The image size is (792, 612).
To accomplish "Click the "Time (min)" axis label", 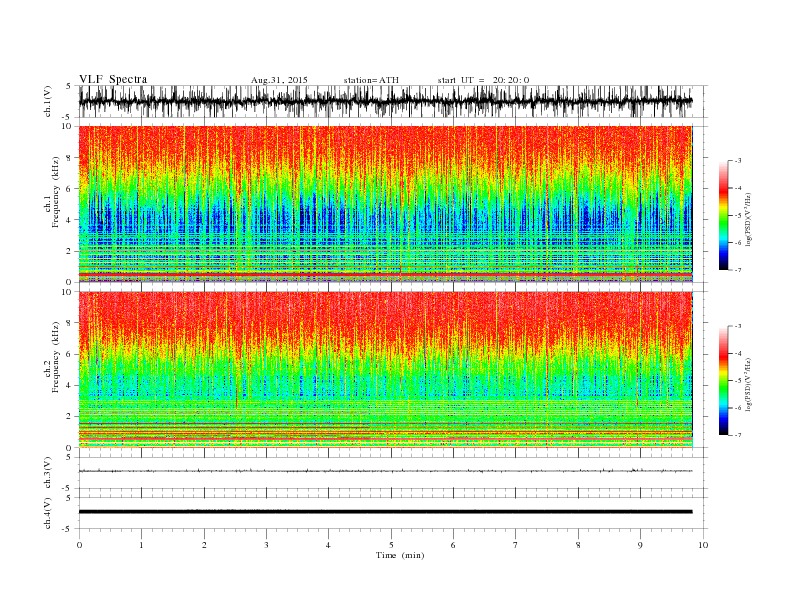I will coord(400,555).
